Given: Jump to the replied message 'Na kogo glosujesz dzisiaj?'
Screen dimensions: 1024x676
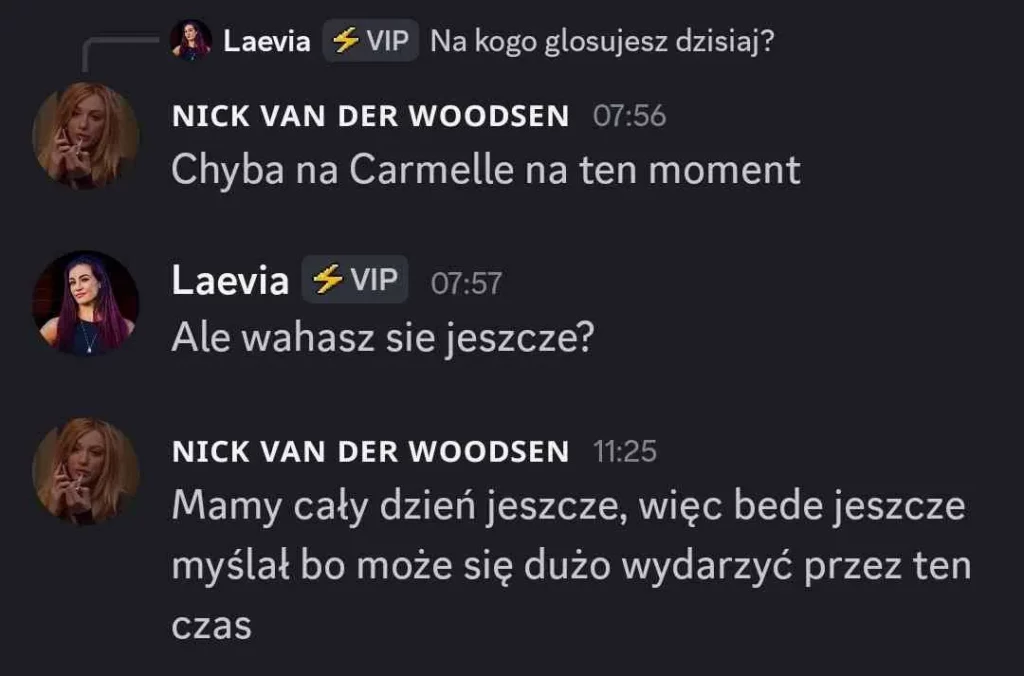Looking at the screenshot, I should 602,41.
